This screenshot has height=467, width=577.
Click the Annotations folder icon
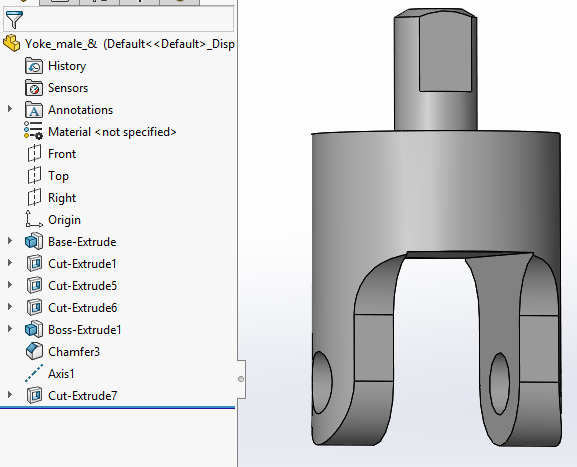tap(34, 110)
